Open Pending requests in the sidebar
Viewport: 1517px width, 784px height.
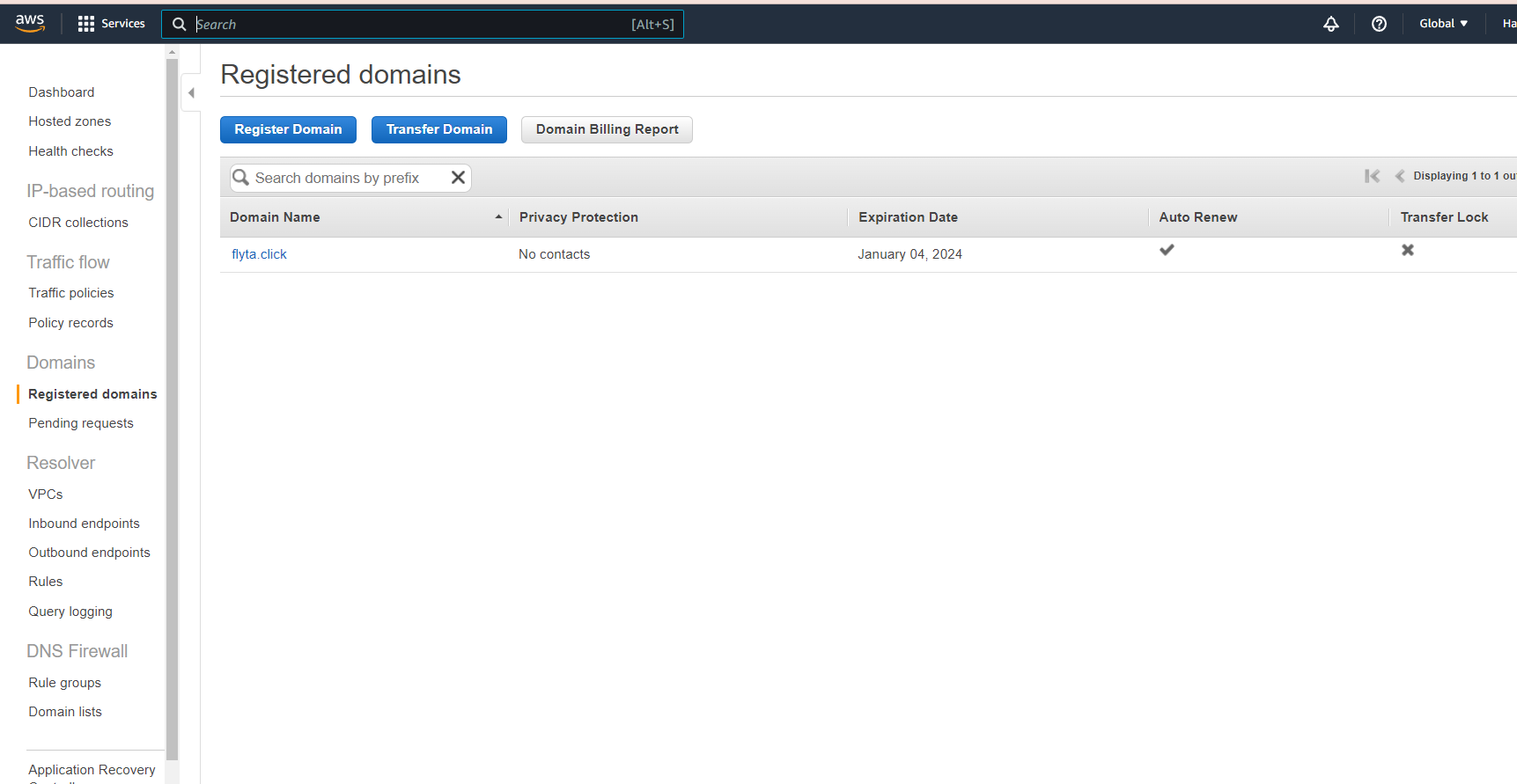80,423
